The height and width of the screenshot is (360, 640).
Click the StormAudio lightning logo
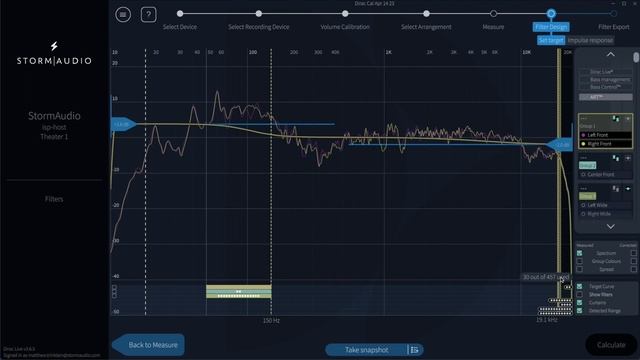[54, 46]
